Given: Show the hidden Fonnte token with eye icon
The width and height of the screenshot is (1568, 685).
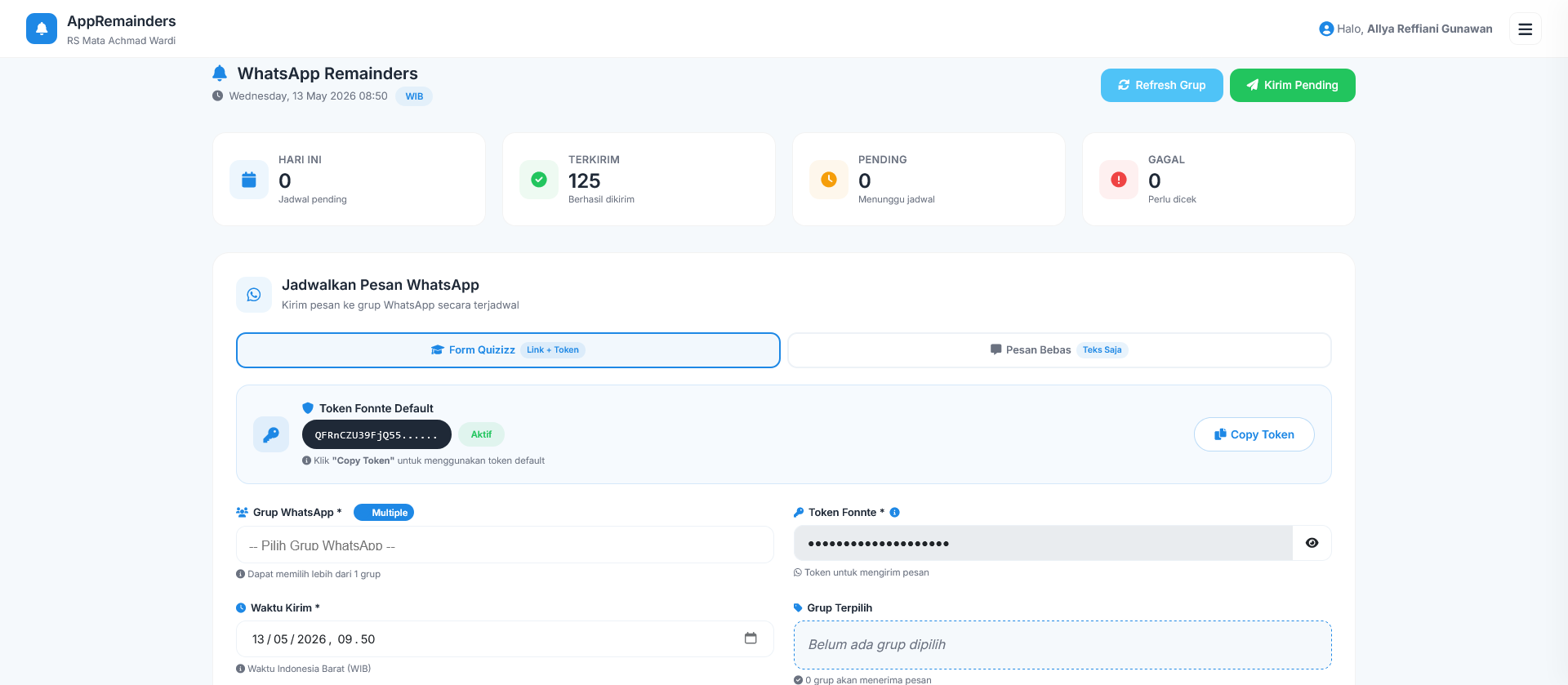Looking at the screenshot, I should 1312,543.
